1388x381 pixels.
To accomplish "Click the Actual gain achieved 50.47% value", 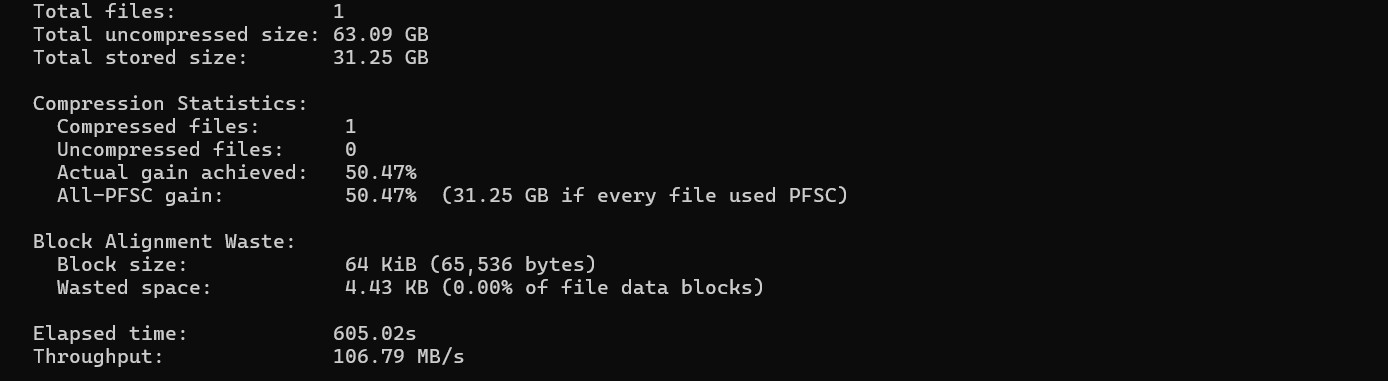I will (x=381, y=172).
